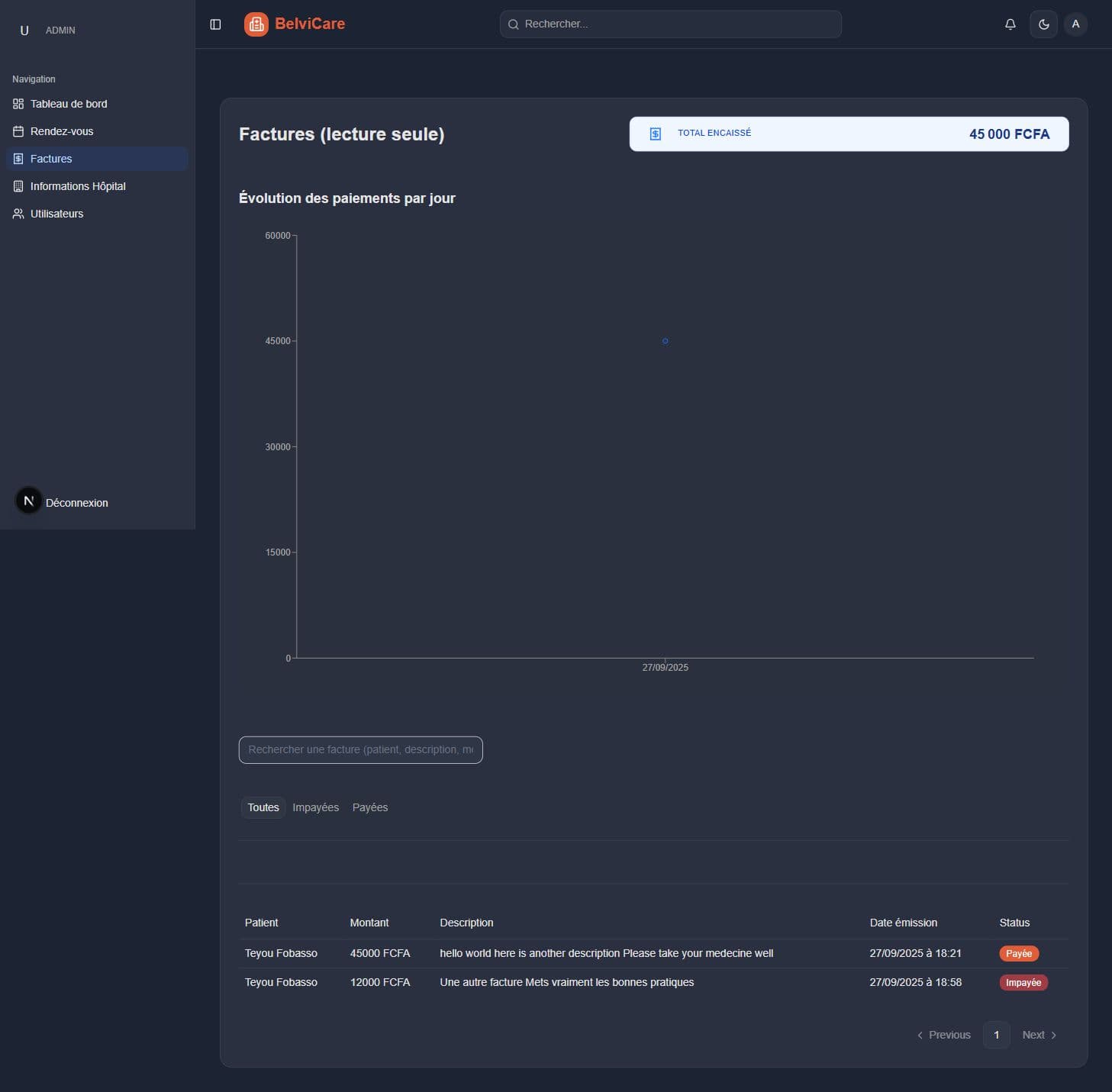Click the ADMIN role label
Image resolution: width=1112 pixels, height=1092 pixels.
[x=60, y=31]
